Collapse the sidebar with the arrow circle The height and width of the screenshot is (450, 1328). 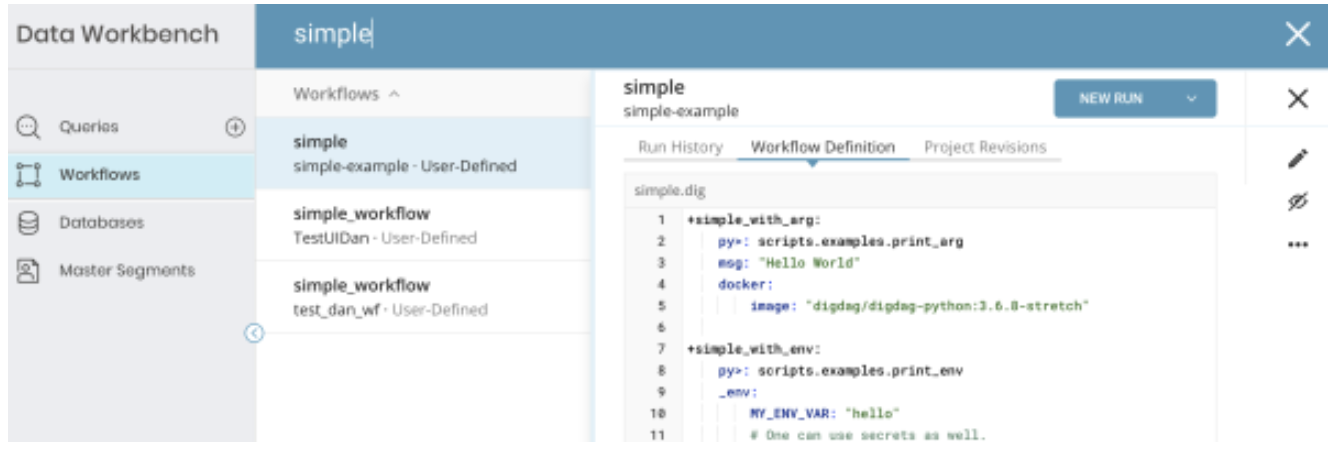click(x=254, y=334)
